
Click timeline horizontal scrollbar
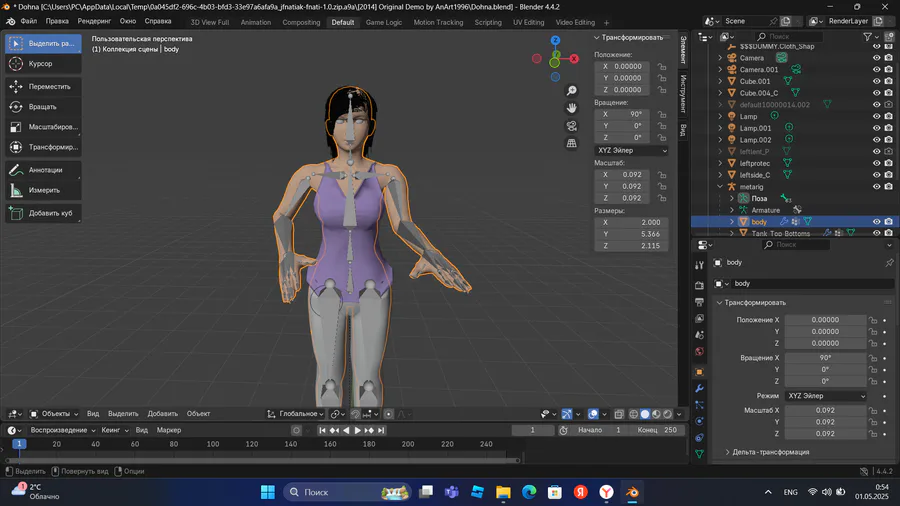263,460
